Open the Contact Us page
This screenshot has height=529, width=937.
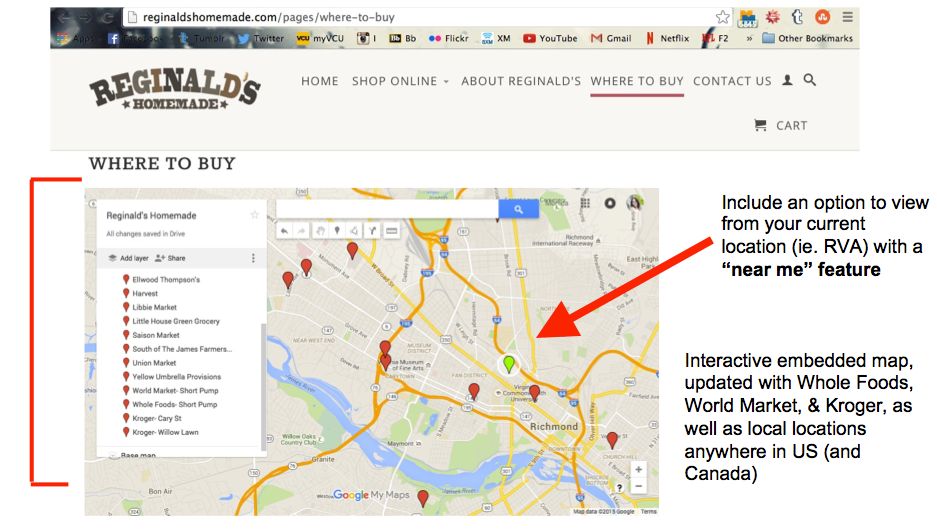[x=732, y=81]
